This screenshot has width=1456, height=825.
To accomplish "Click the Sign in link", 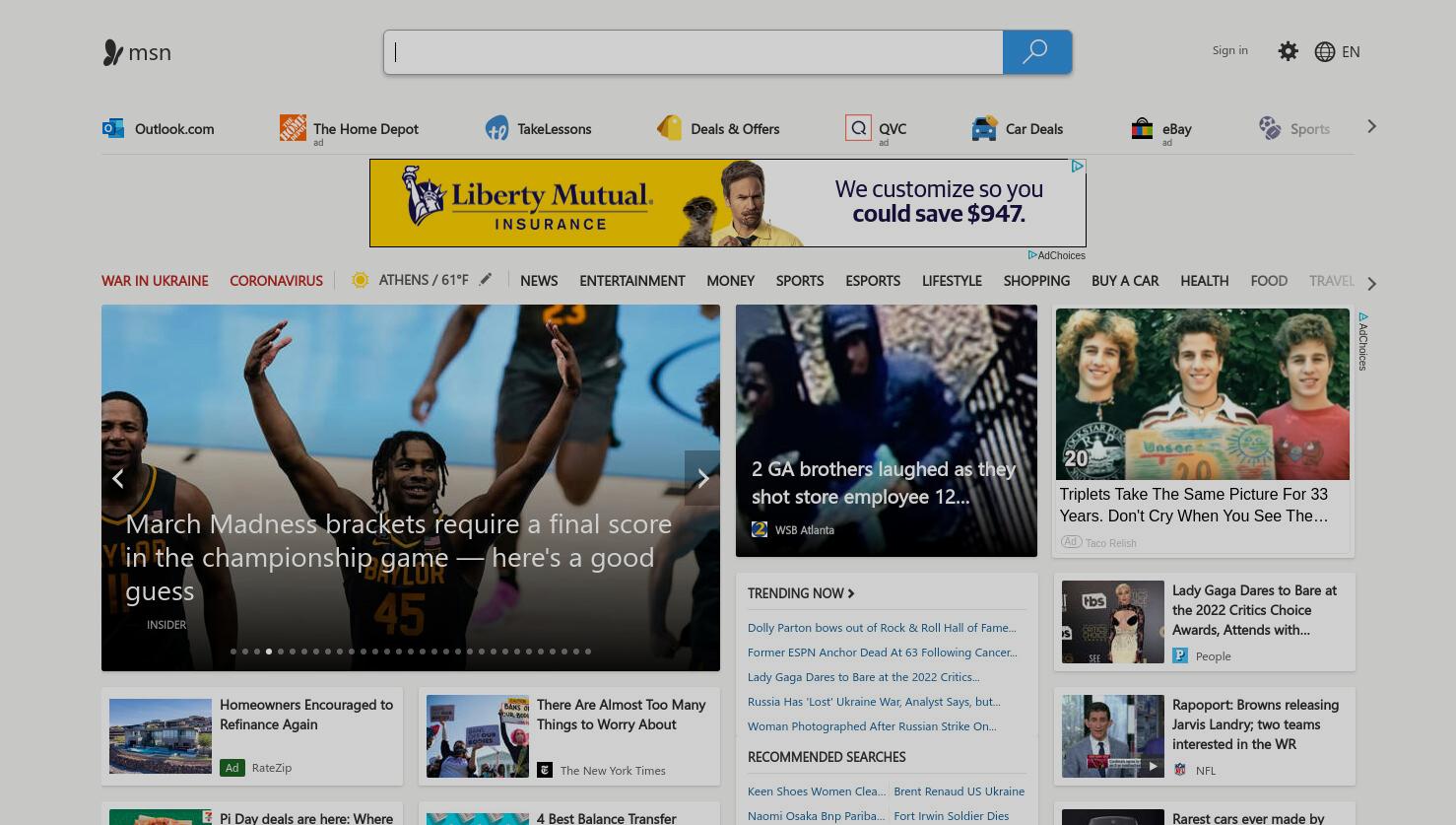I will (x=1229, y=50).
